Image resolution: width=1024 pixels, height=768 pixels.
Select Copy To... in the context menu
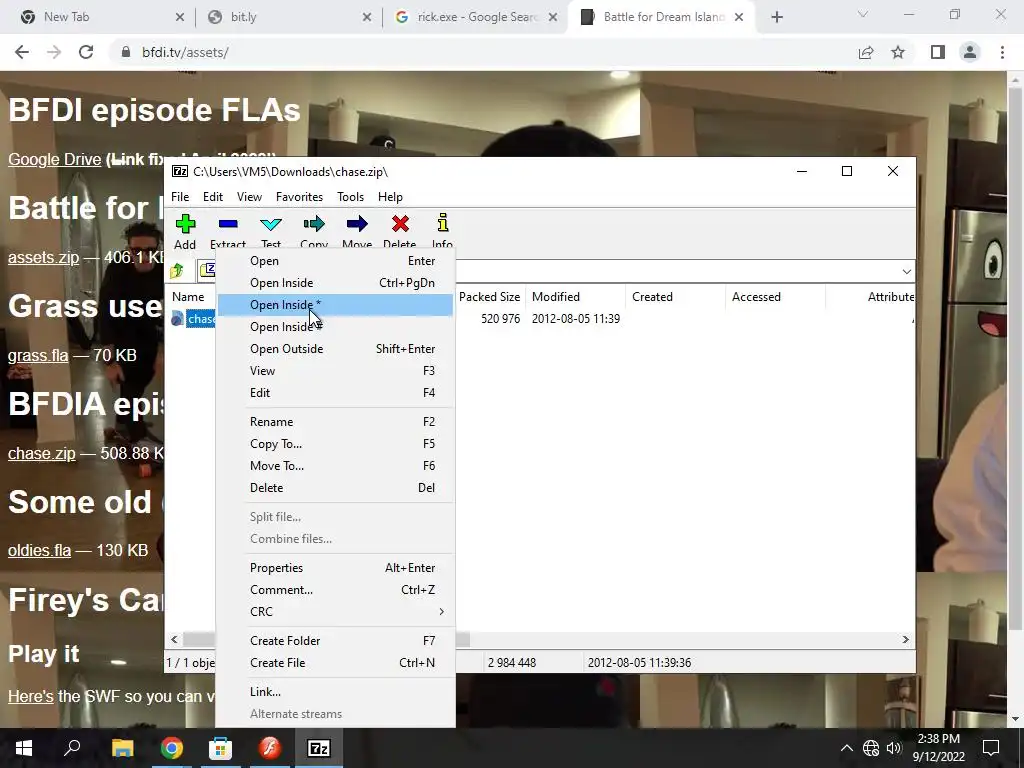(335, 444)
